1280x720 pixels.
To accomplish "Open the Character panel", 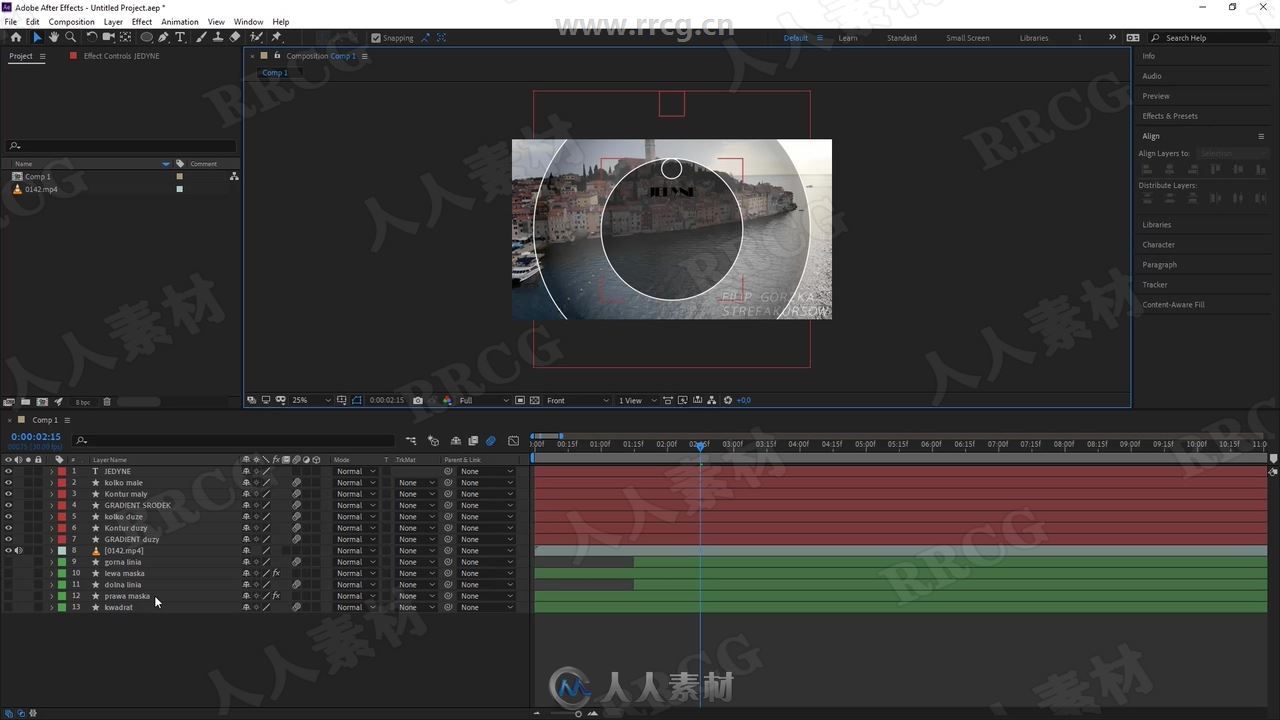I will tap(1159, 245).
